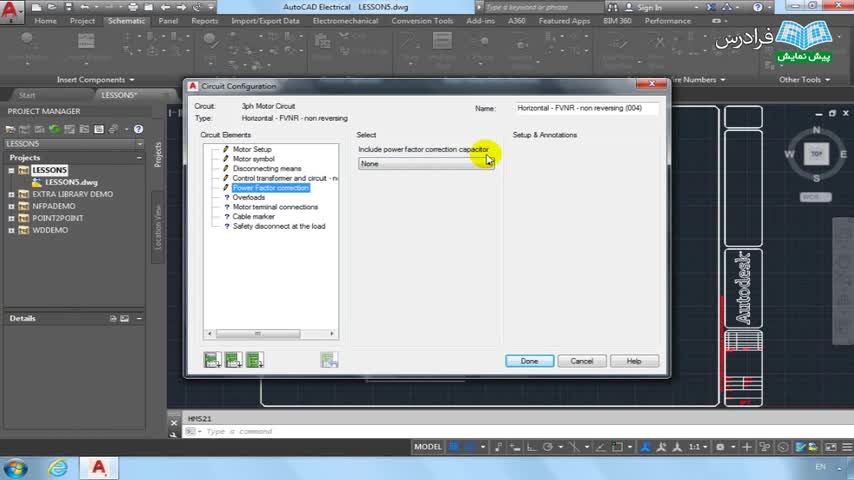Click the Details panel preview icon
Image resolution: width=854 pixels, height=480 pixels.
click(x=125, y=318)
